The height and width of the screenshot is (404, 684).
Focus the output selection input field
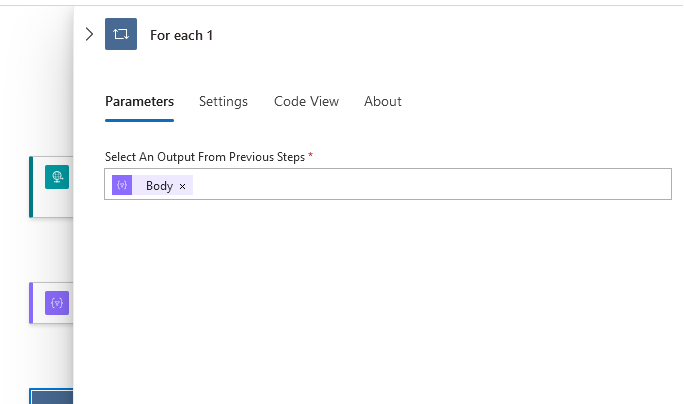click(x=430, y=185)
